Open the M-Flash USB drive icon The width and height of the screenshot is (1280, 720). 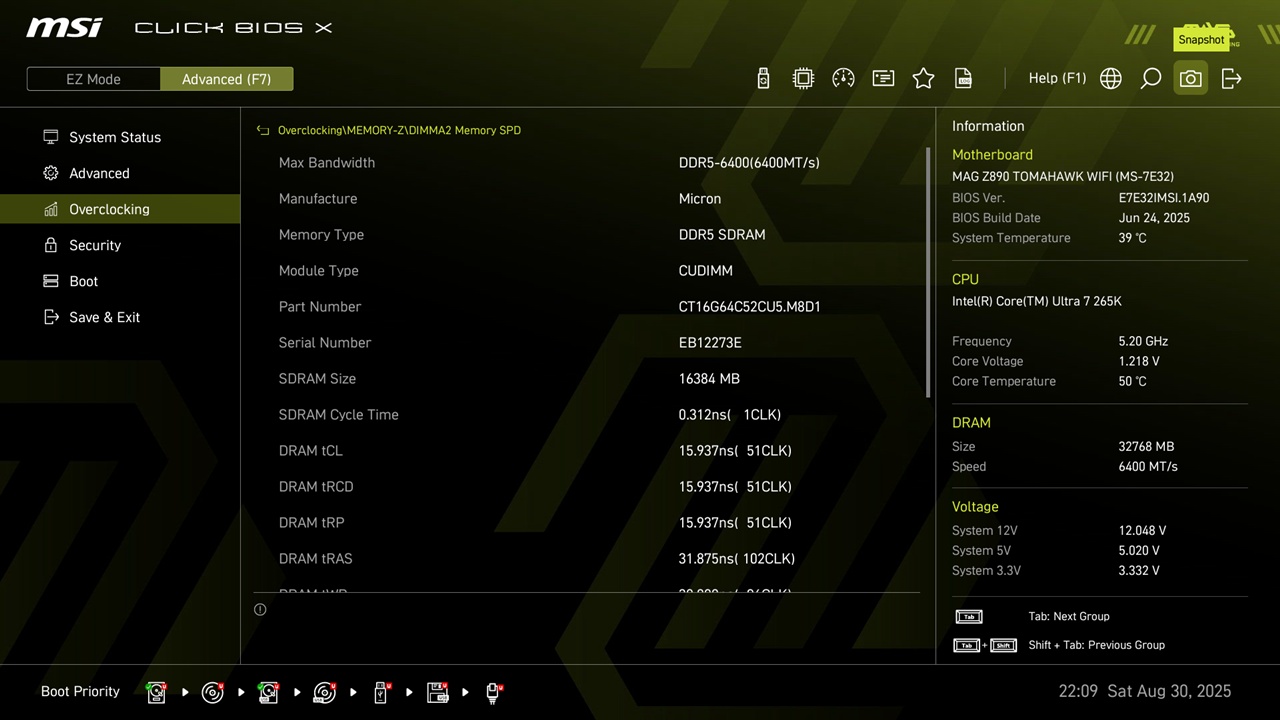(763, 78)
